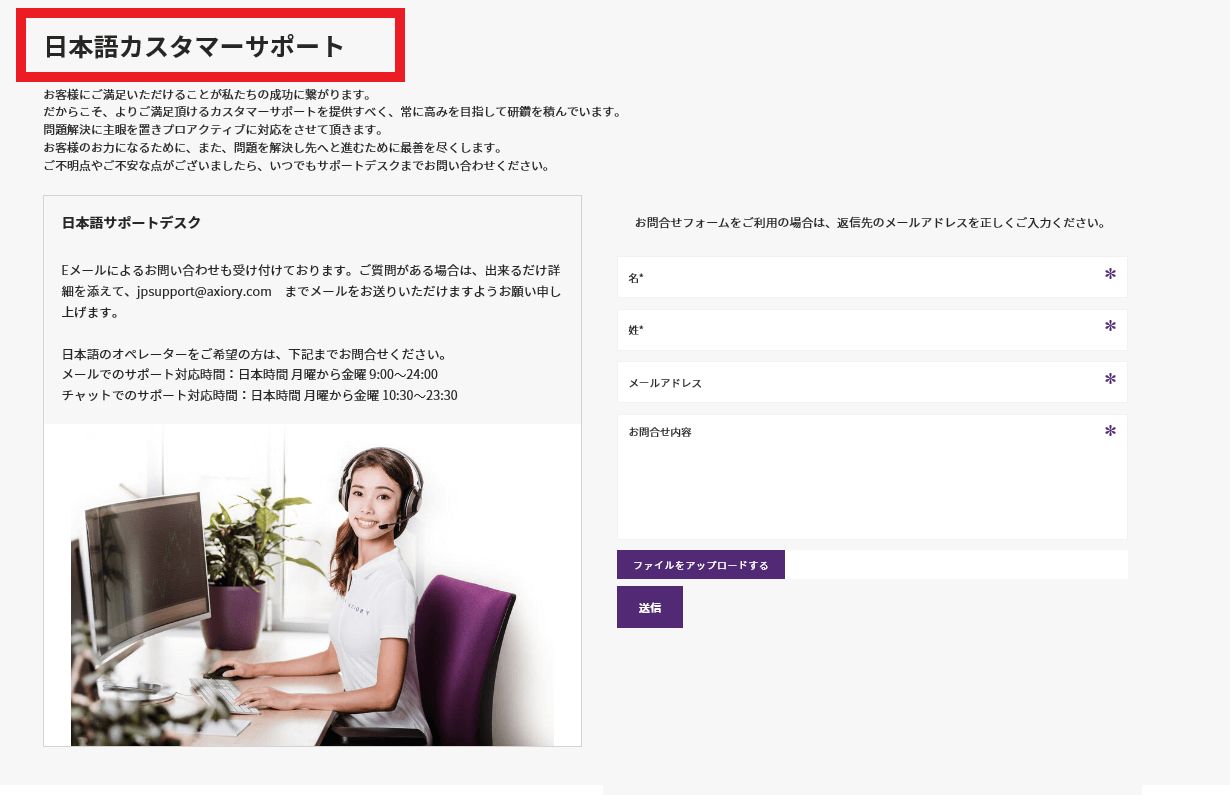Image resolution: width=1230 pixels, height=795 pixels.
Task: Click the line starting お客様にご満足いただけることが
Action: [x=208, y=94]
